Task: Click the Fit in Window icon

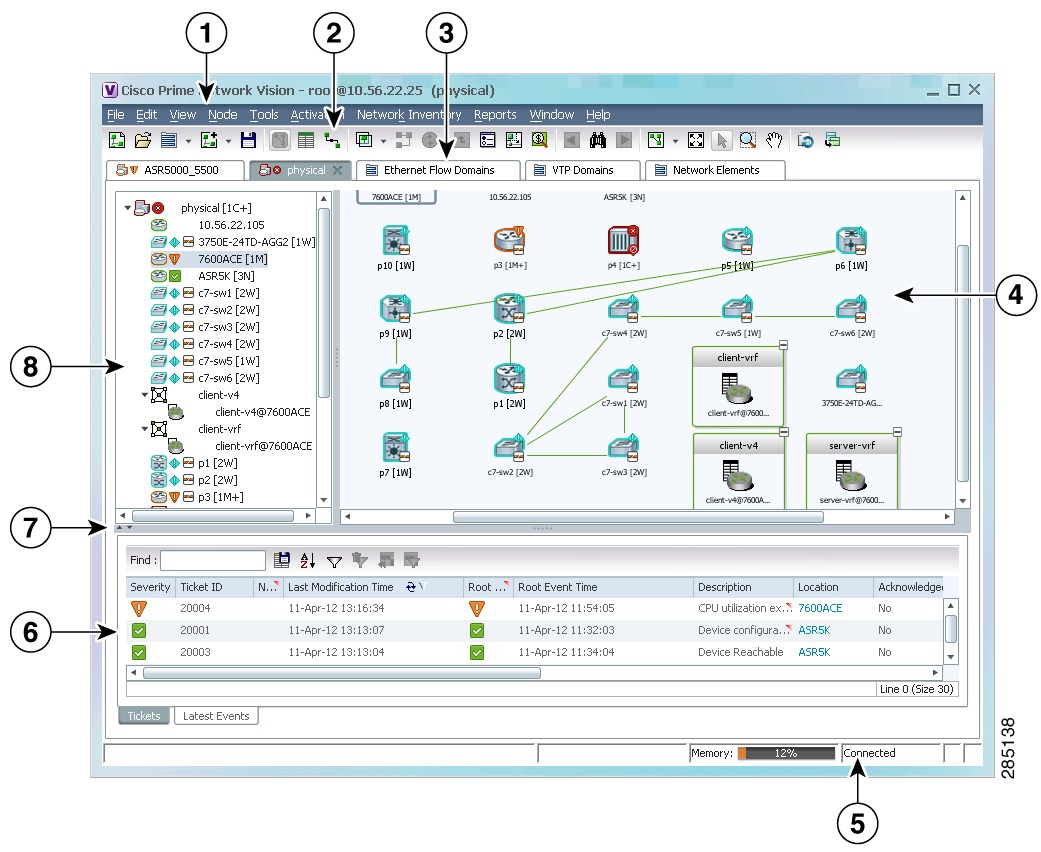Action: (x=696, y=140)
